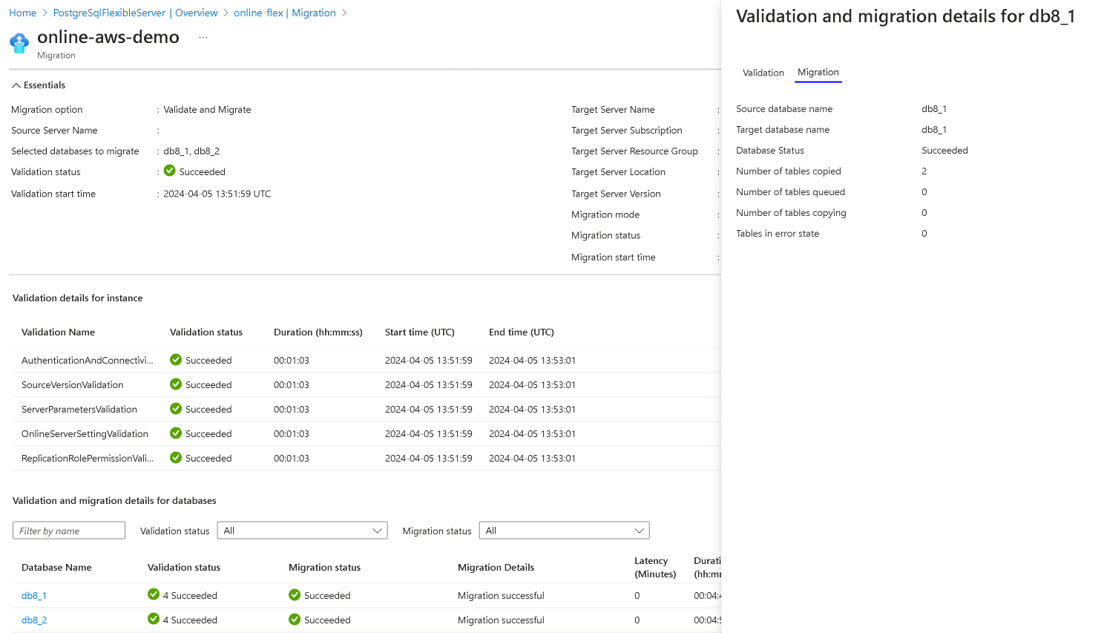Open the Validation status filter dropdown
The height and width of the screenshot is (633, 1104).
(302, 530)
